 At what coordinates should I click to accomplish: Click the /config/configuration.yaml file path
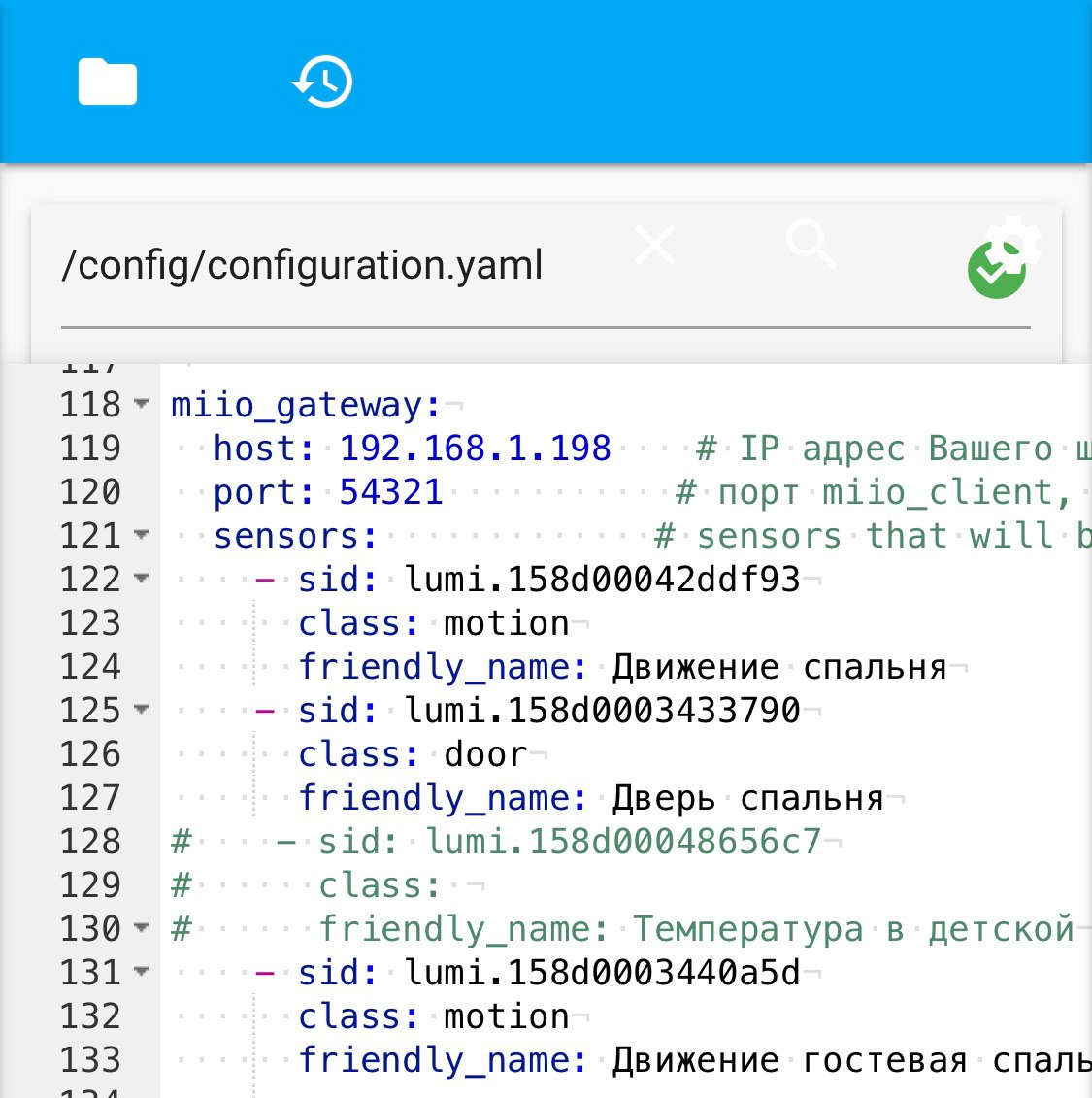pos(302,266)
